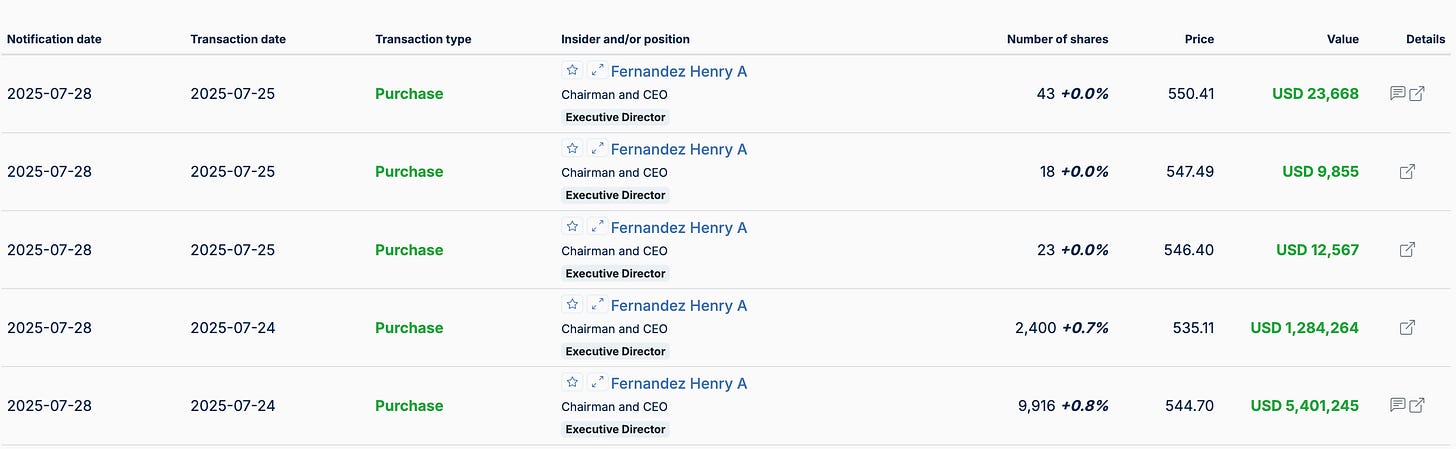
Task: Open comment icon for the USD 5,401,245 transaction
Action: 1398,406
